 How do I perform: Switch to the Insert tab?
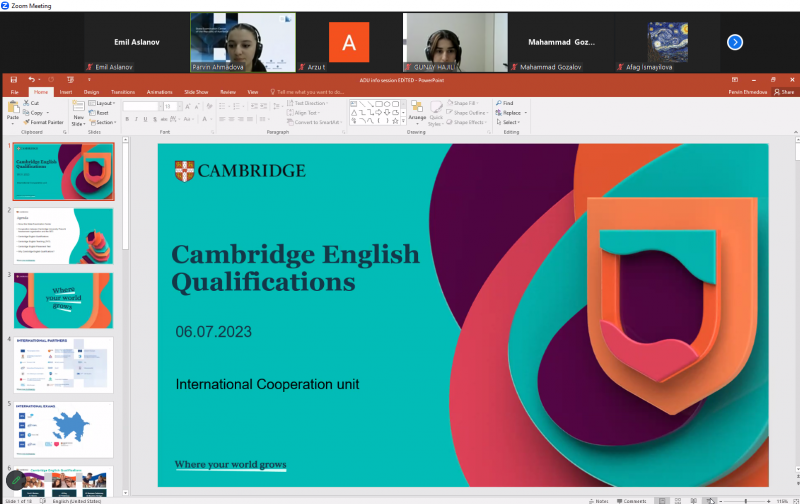point(66,92)
